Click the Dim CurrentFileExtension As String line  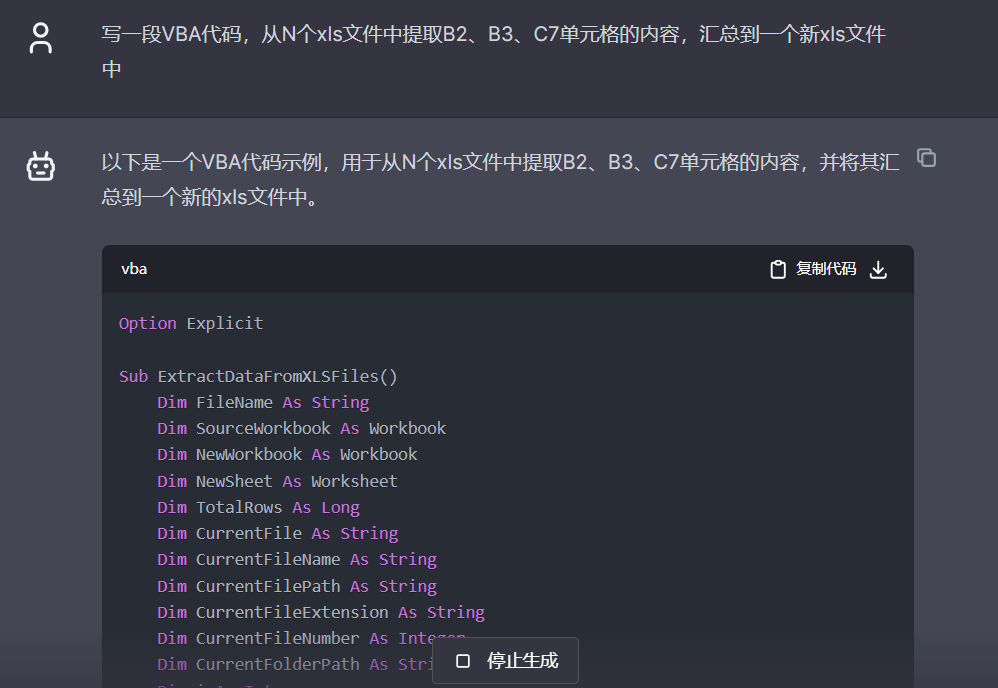pyautogui.click(x=320, y=612)
